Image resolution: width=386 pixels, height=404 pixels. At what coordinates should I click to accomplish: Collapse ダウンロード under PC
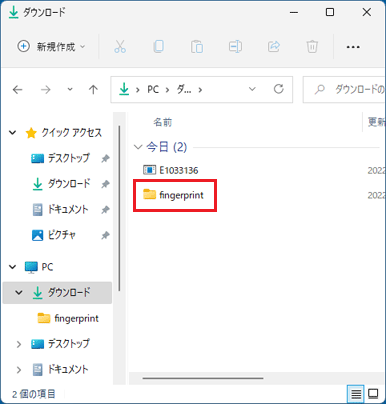(19, 293)
